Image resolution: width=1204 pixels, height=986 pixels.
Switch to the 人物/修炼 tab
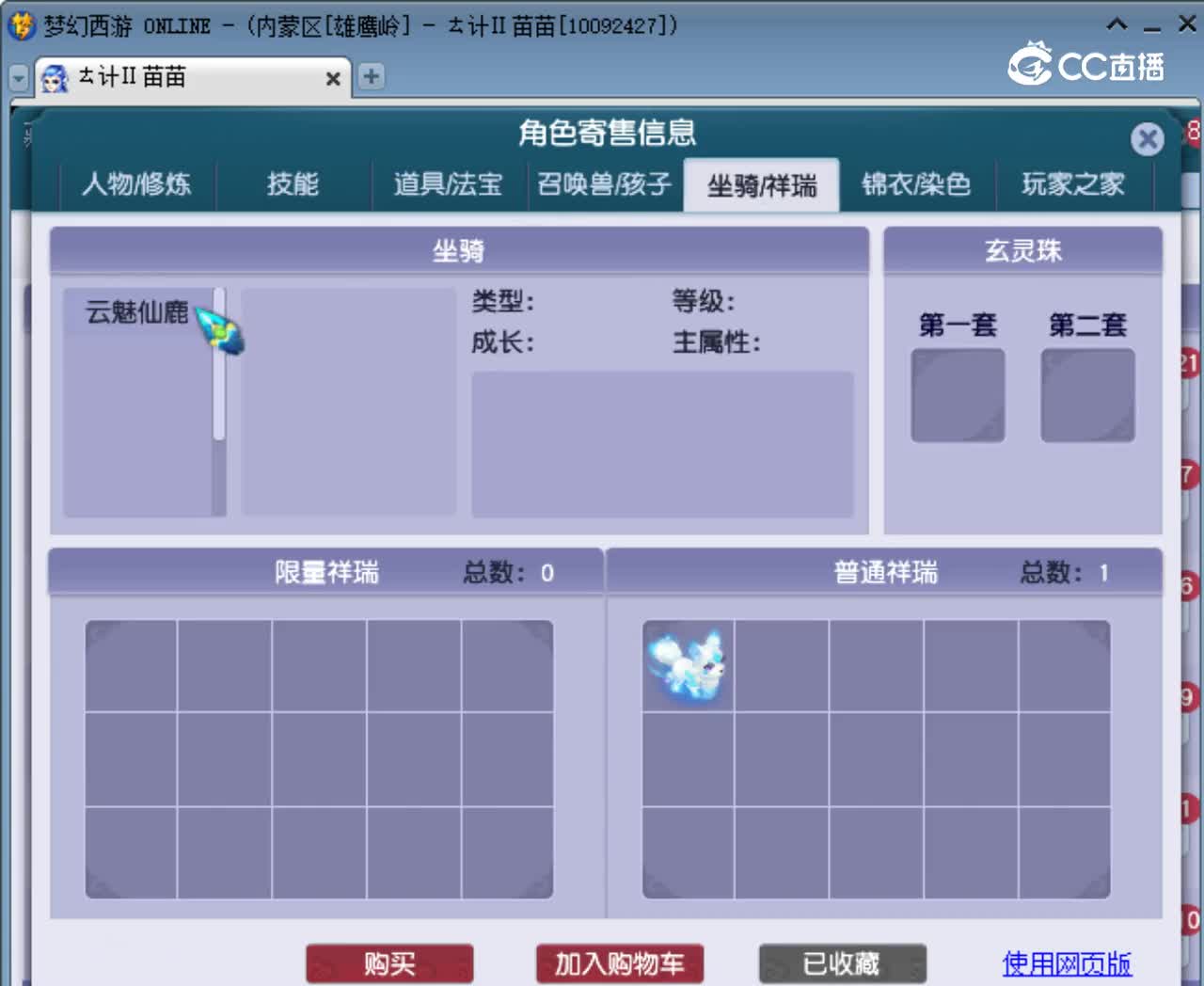(137, 183)
